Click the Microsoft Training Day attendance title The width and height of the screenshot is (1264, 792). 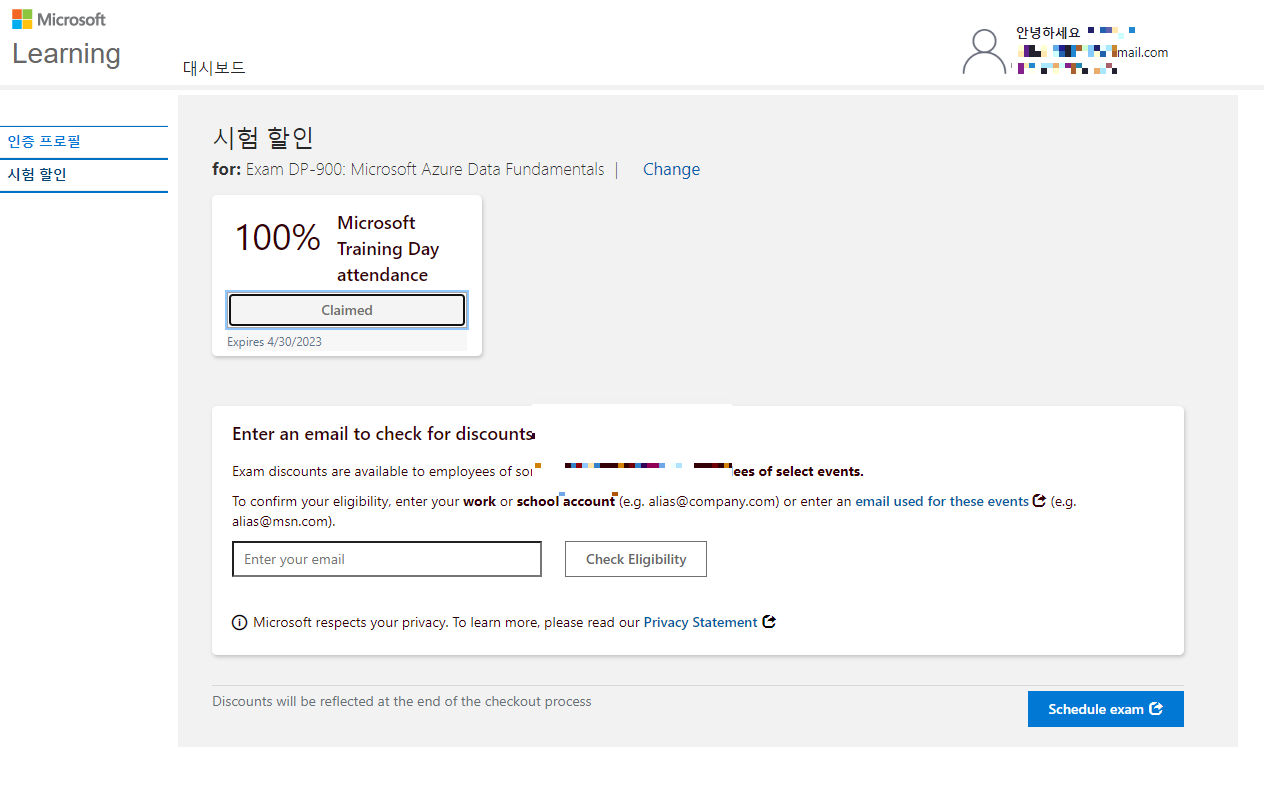(x=388, y=249)
